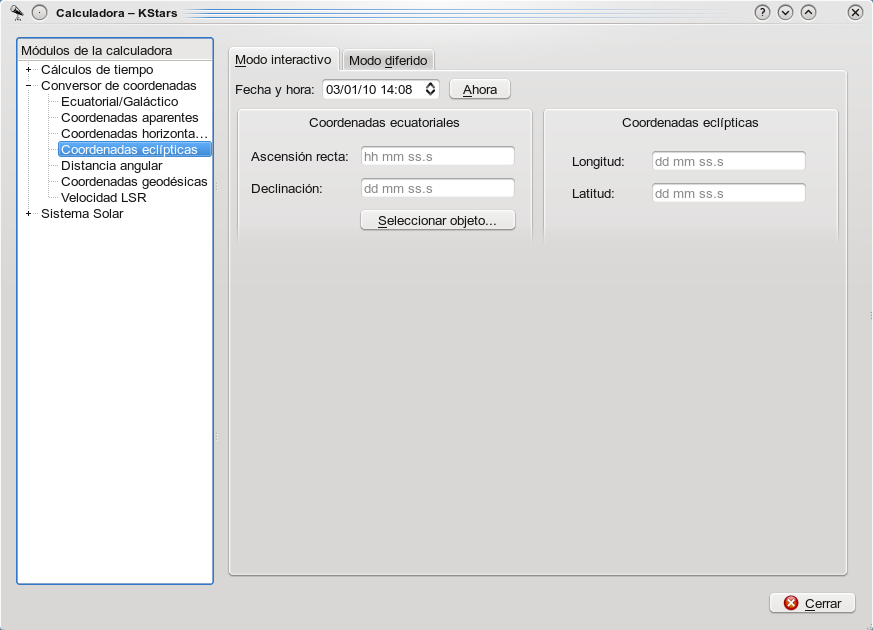Viewport: 873px width, 630px height.
Task: Click into the Declinación field
Action: pos(437,188)
